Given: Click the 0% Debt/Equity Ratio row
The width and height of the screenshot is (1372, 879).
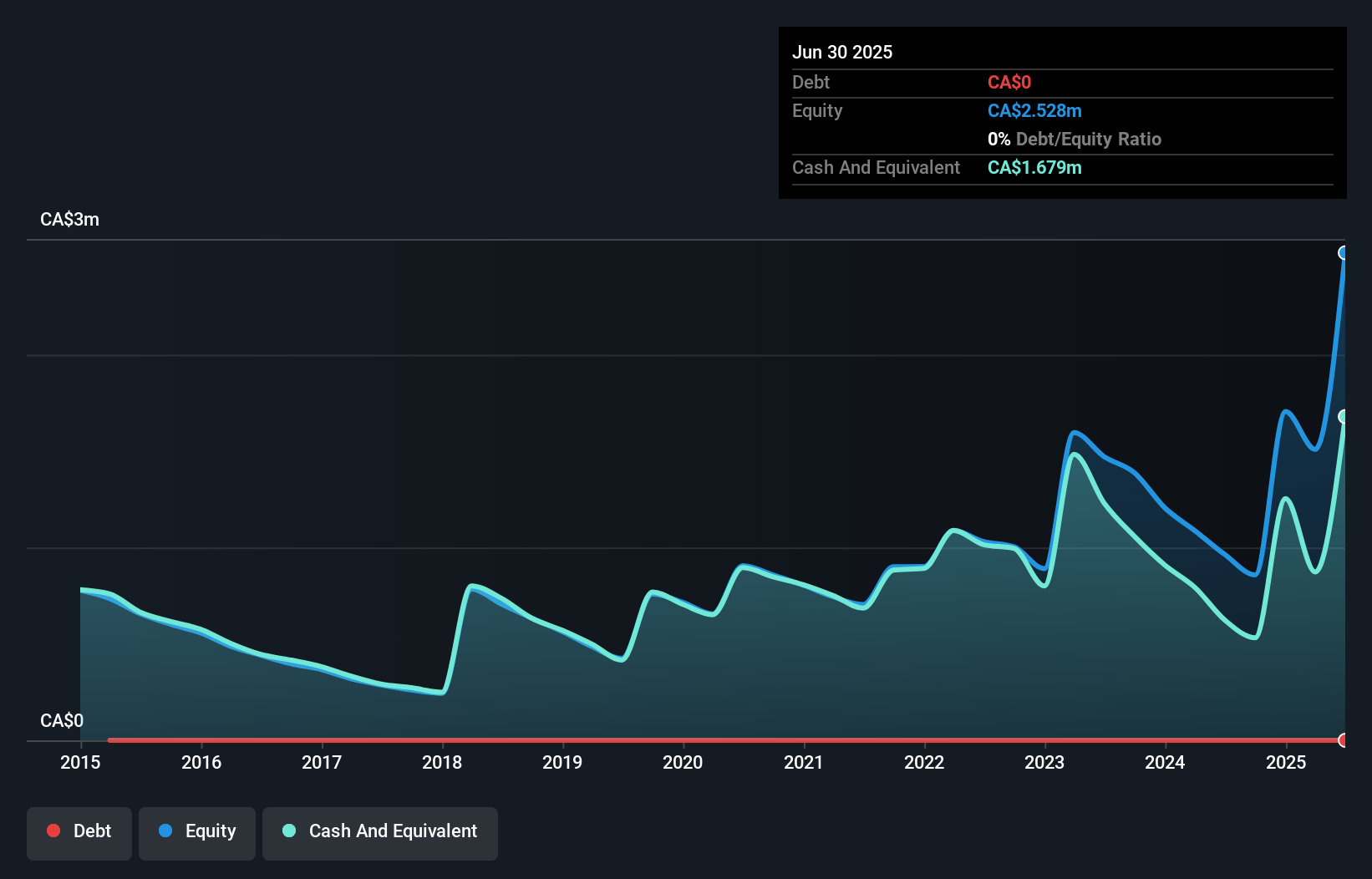Looking at the screenshot, I should [1075, 139].
